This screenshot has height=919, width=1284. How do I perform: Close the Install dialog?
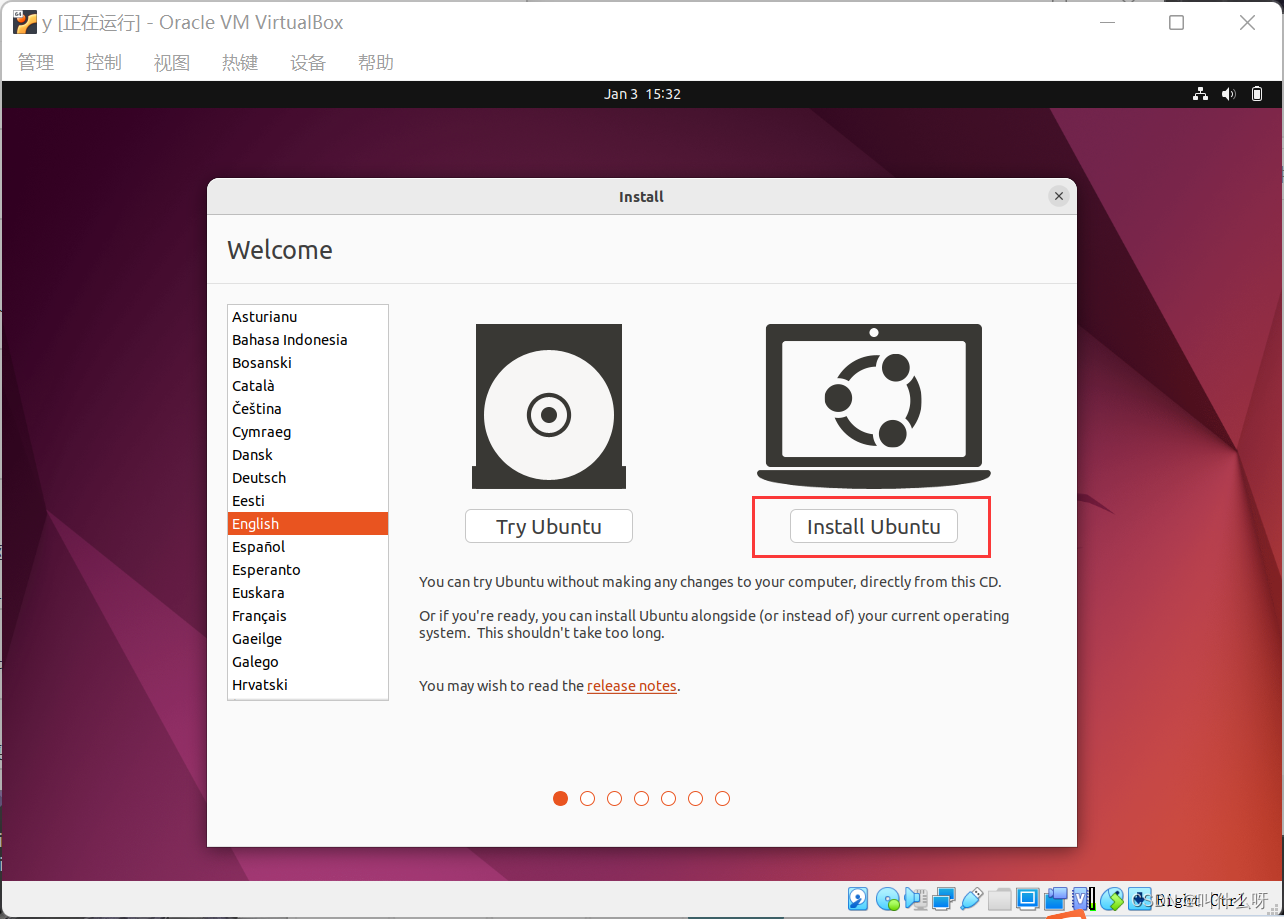pyautogui.click(x=1059, y=196)
